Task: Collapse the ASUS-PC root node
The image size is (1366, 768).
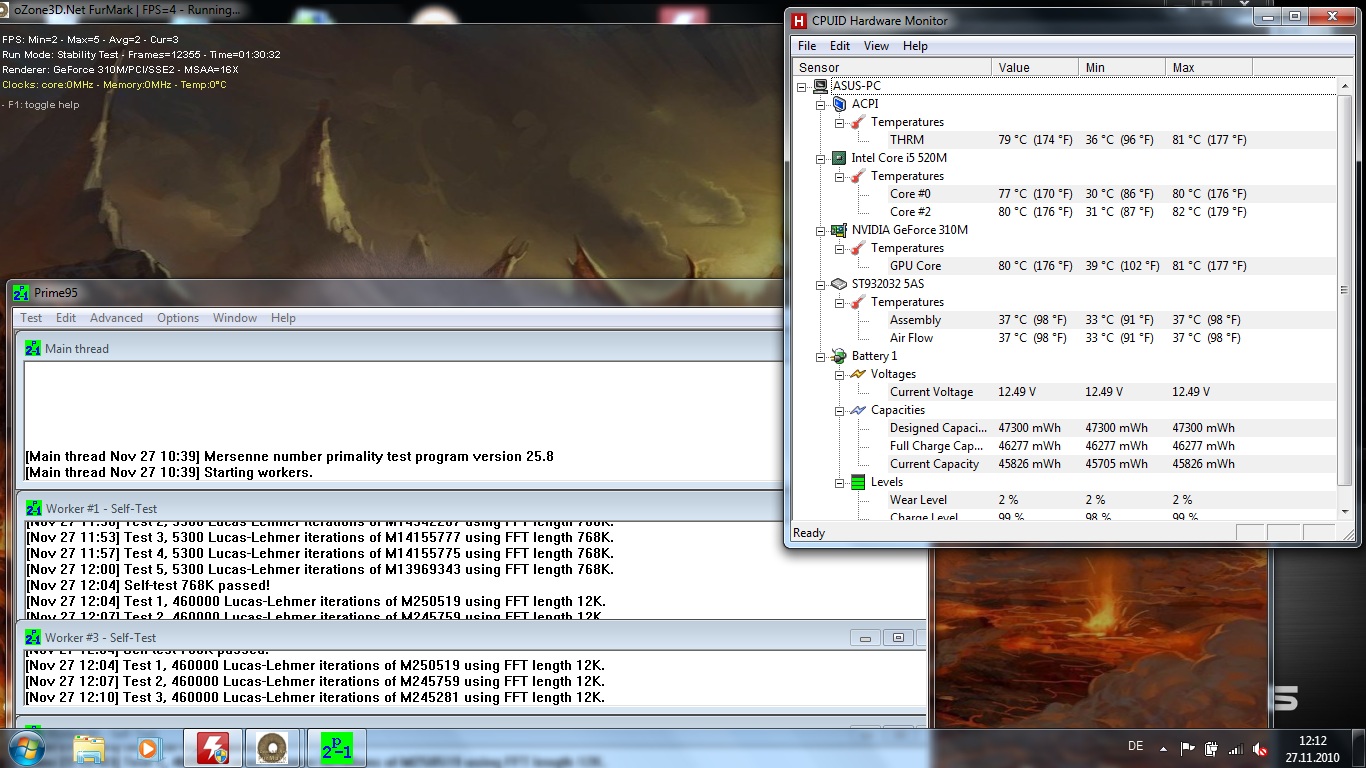Action: coord(802,86)
